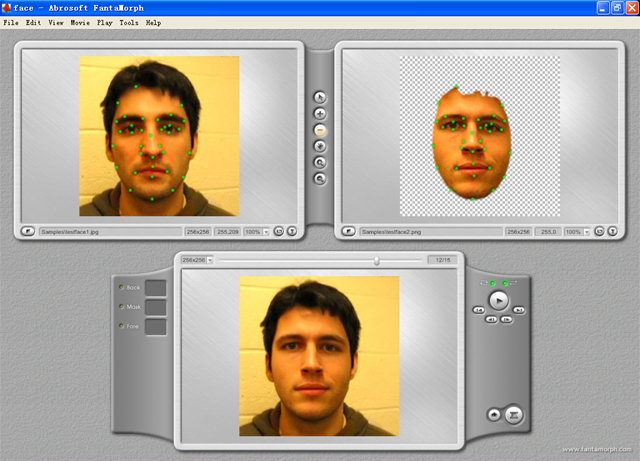Open the Tools menu
Screen dimensions: 640x461
[x=129, y=22]
